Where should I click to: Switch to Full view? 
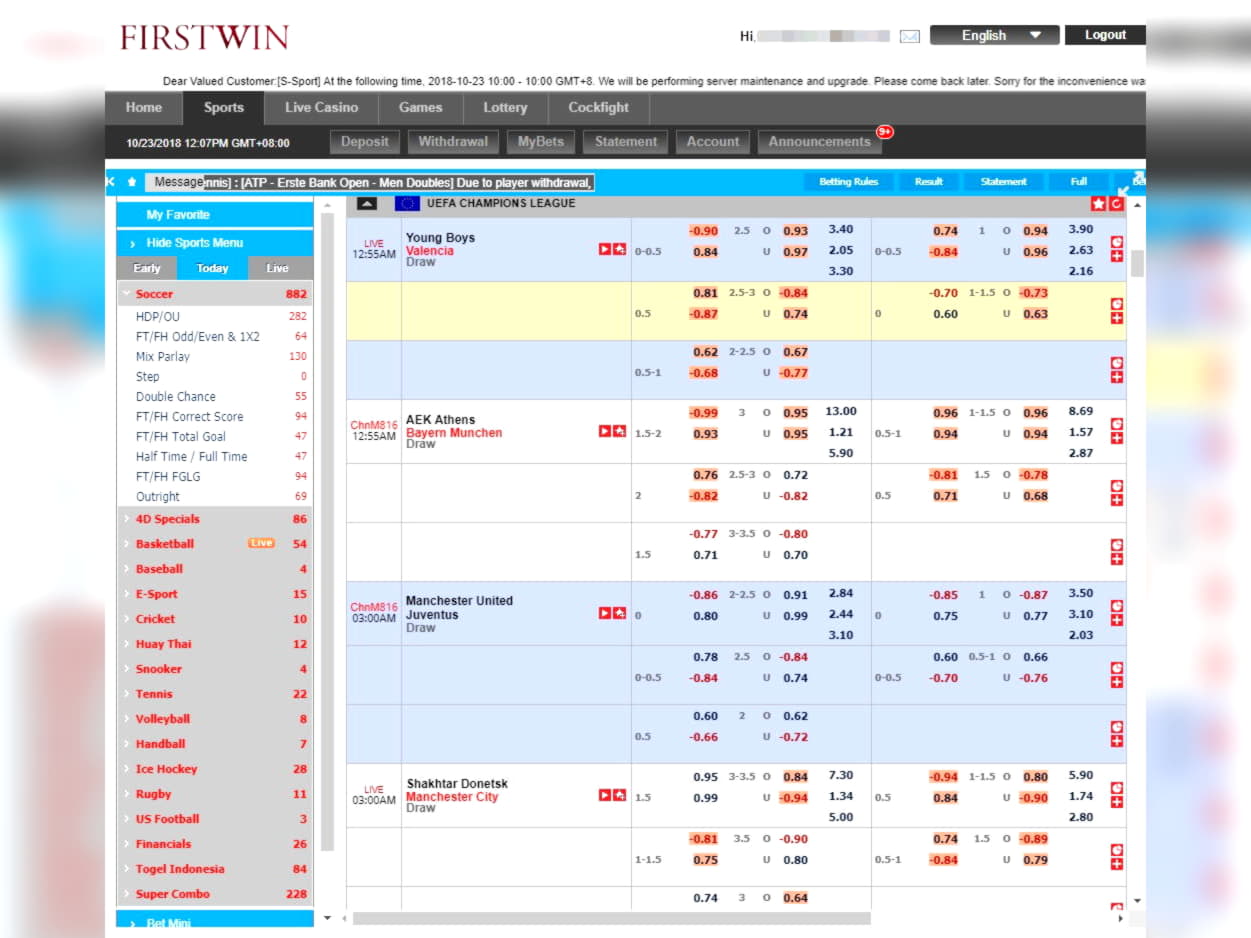pyautogui.click(x=1079, y=182)
